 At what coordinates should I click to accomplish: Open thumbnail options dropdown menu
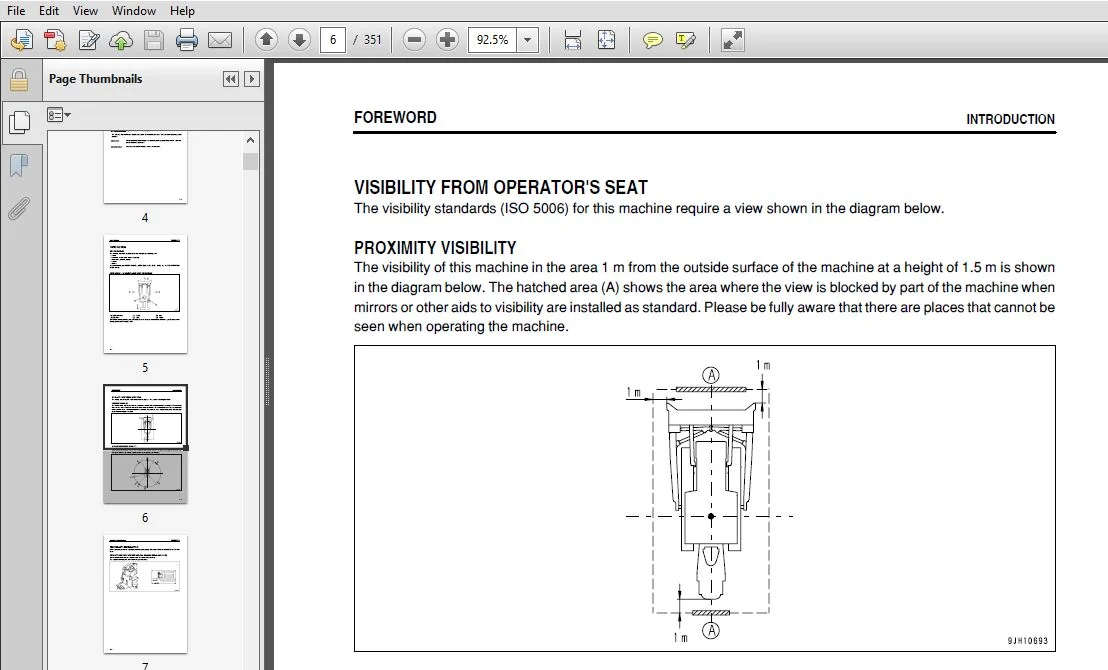point(59,114)
